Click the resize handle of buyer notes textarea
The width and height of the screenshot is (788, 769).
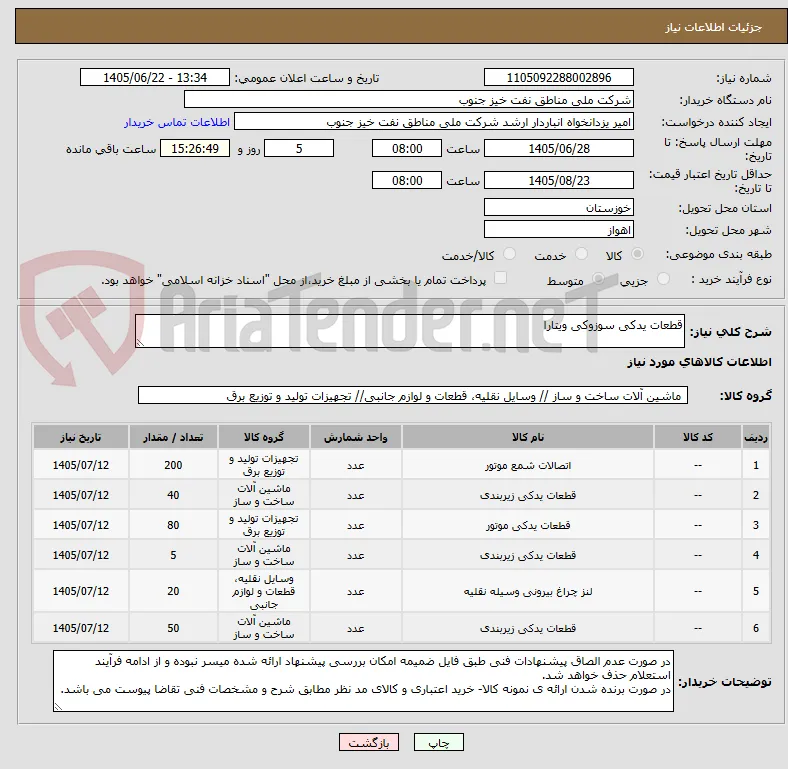58,707
